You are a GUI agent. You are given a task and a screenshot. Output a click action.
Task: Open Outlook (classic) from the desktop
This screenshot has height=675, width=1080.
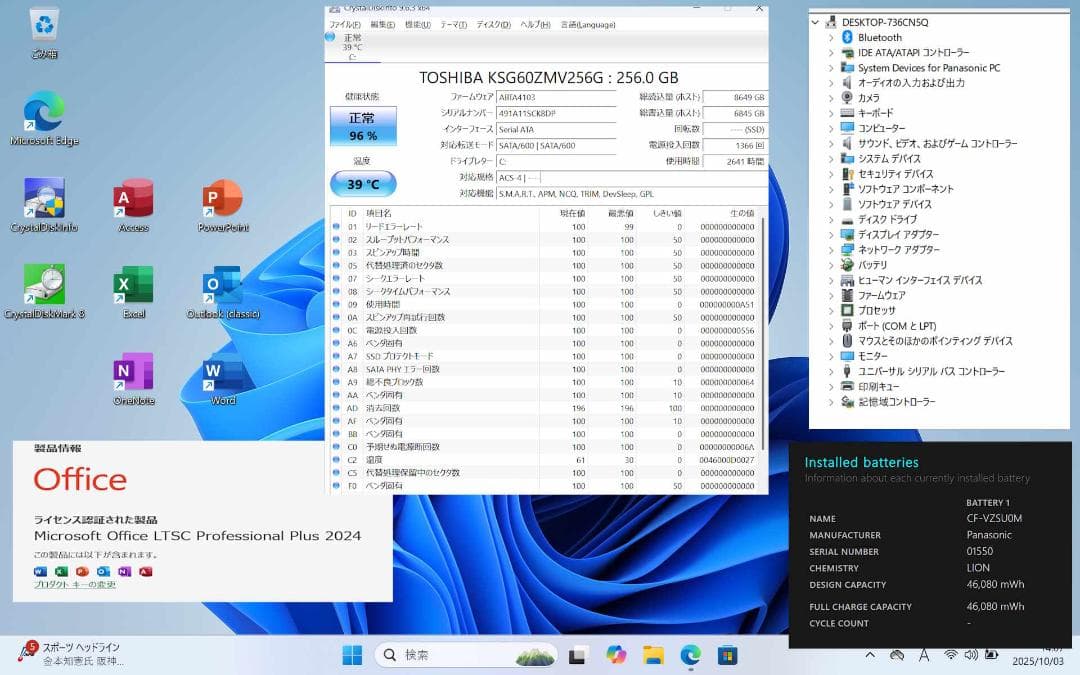point(220,287)
